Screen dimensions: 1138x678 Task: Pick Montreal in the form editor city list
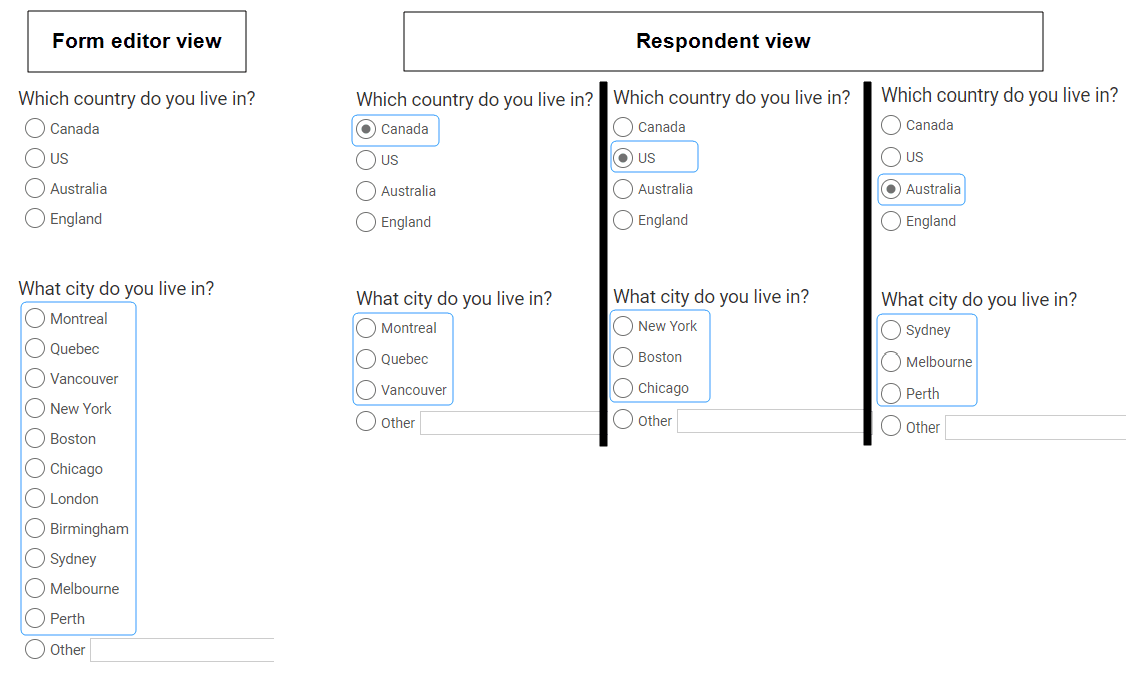pos(36,318)
